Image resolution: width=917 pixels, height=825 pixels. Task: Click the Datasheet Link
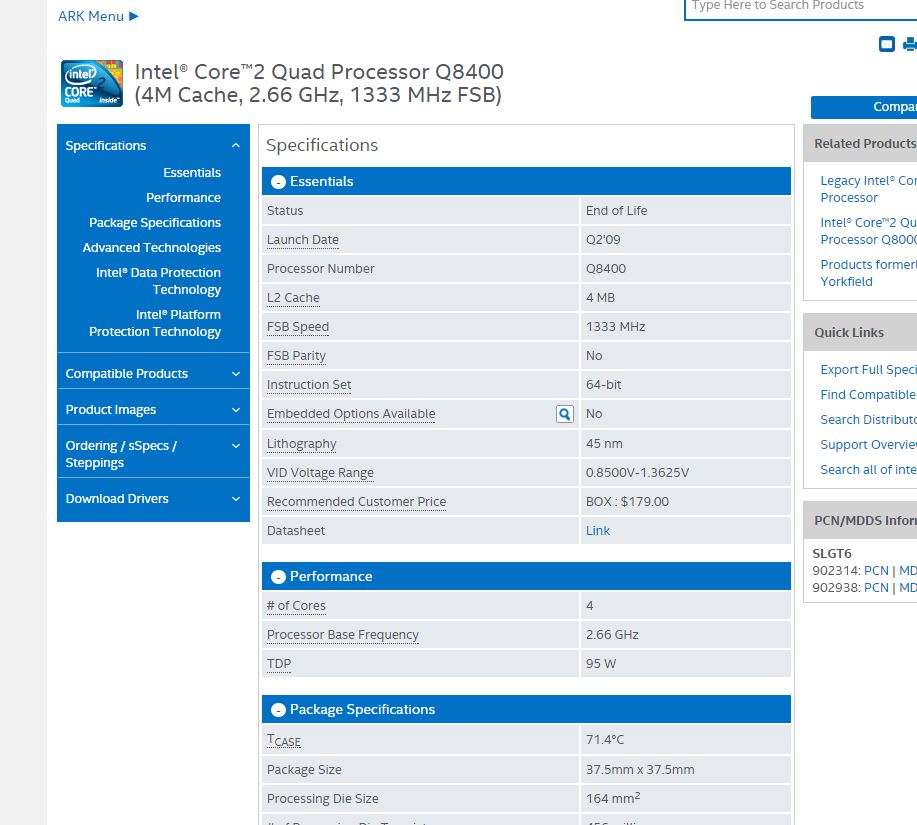pos(598,530)
